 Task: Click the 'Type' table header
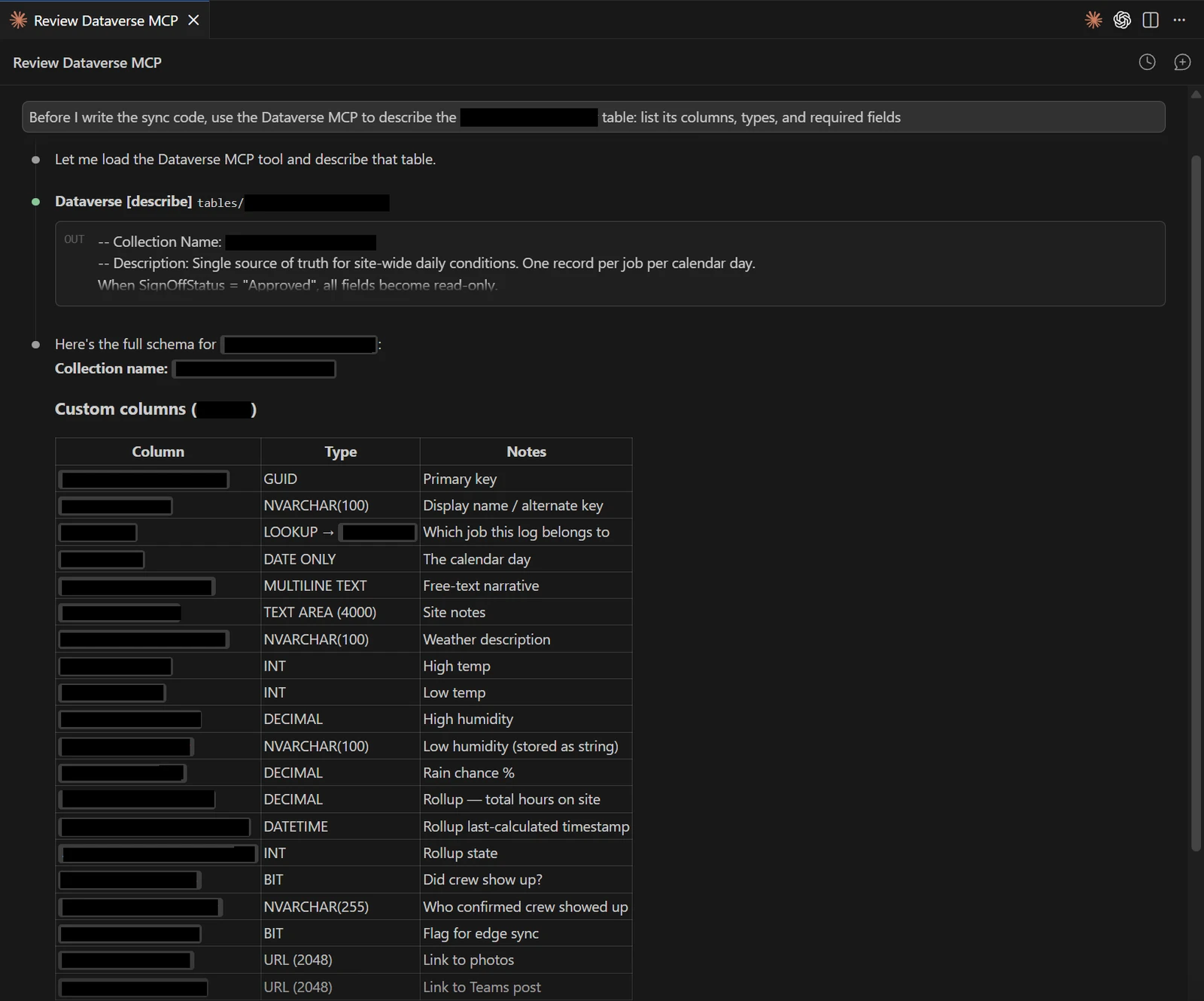pos(340,452)
